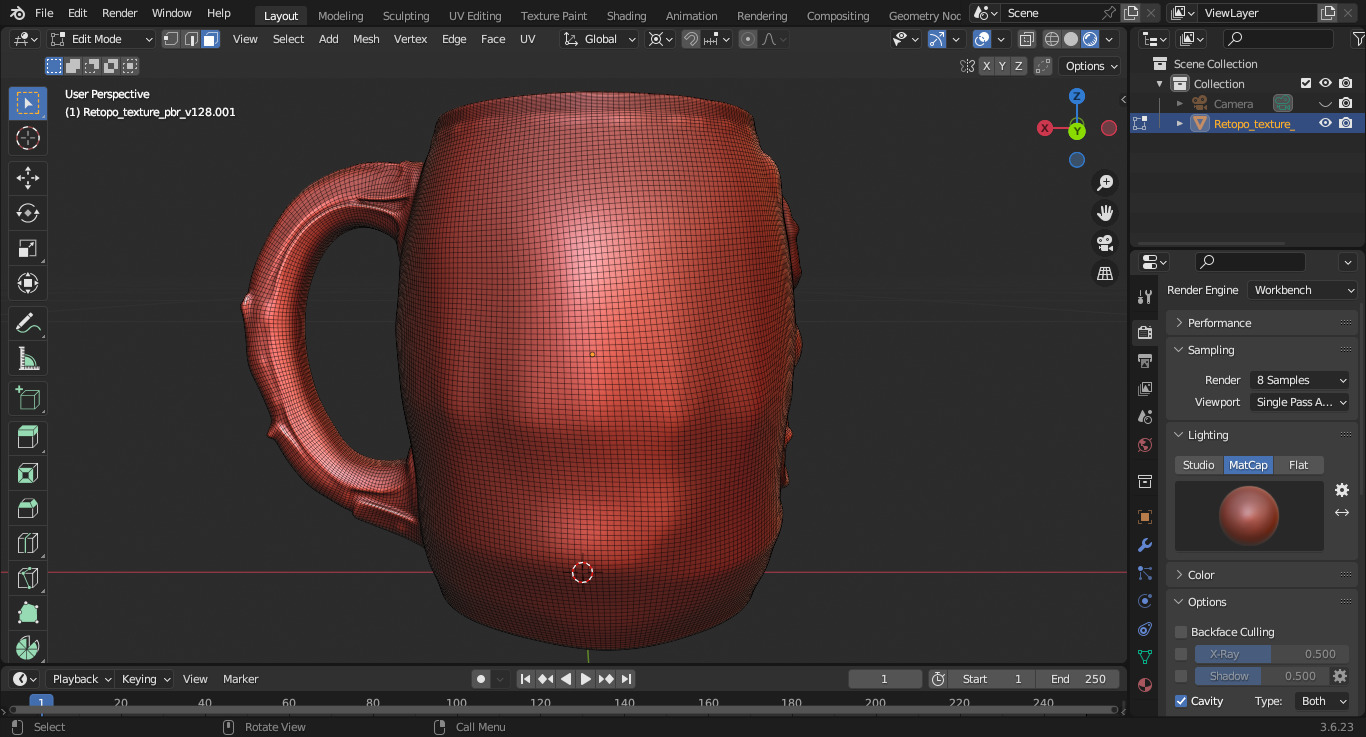Pick the Rotate tool

28,213
